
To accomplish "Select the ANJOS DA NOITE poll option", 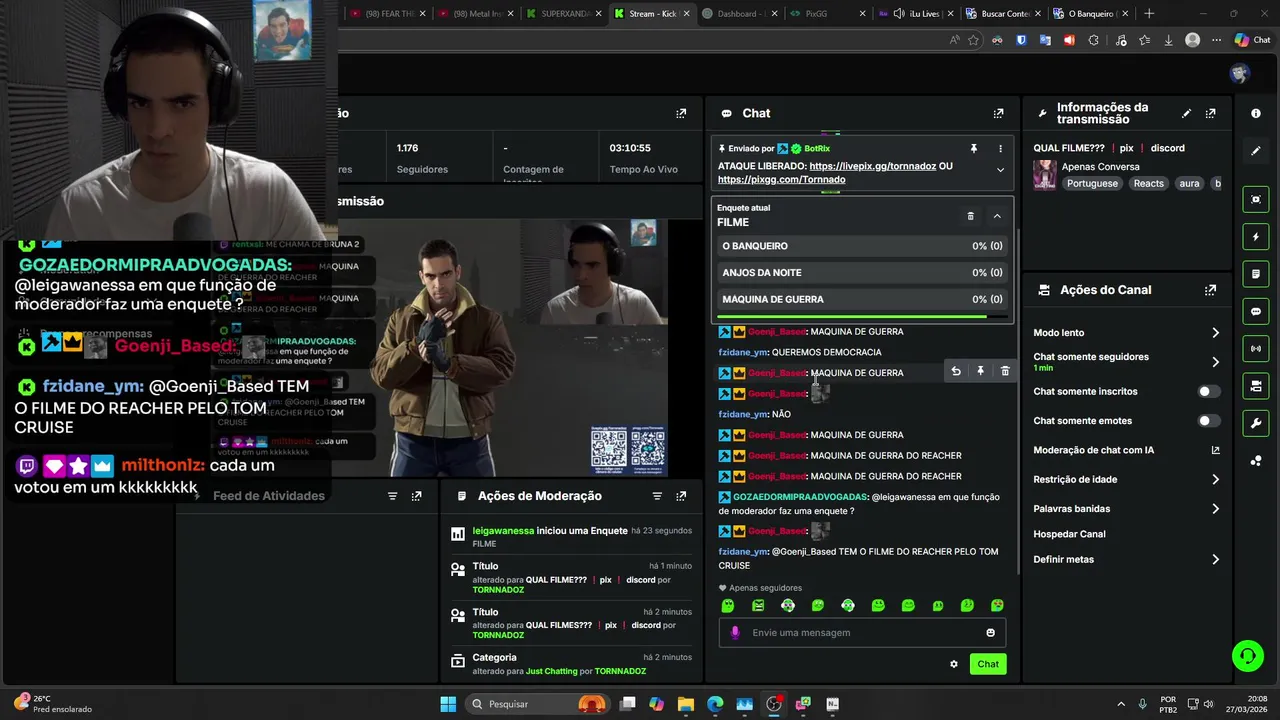I will pos(862,272).
